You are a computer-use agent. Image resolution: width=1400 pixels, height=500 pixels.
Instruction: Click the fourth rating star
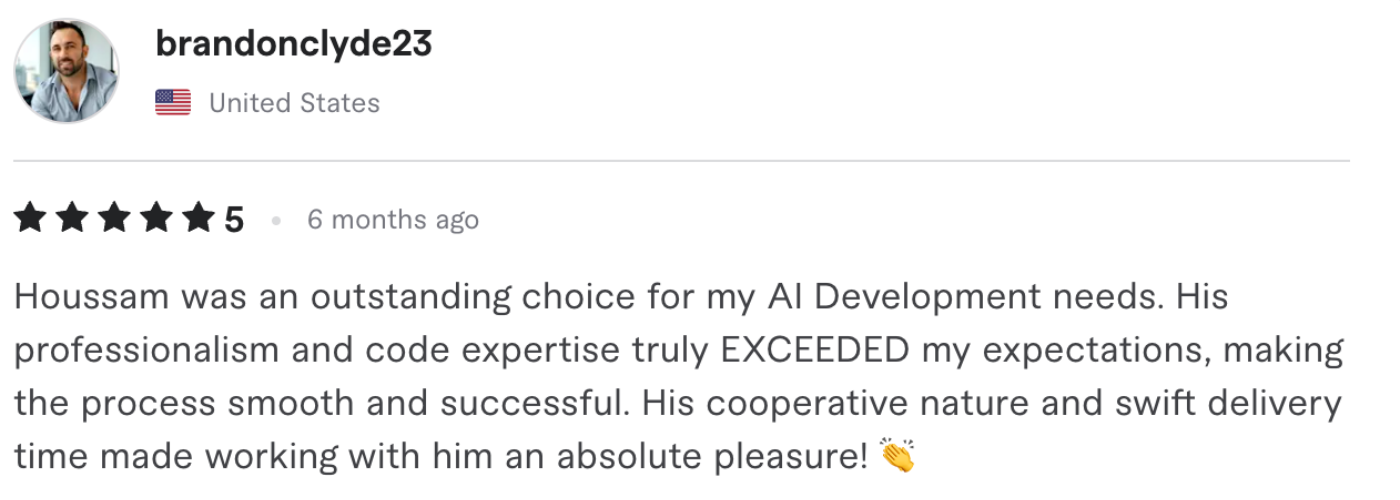156,218
